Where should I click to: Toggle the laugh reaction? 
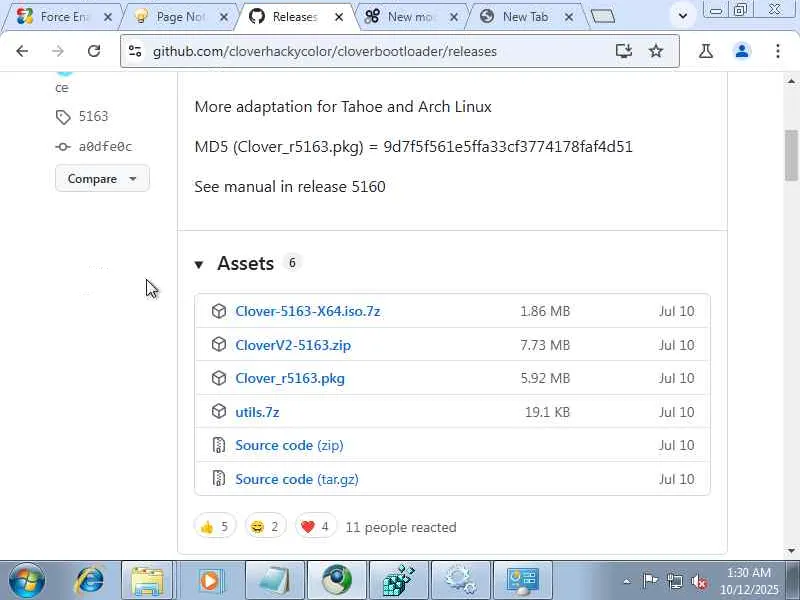coord(265,526)
